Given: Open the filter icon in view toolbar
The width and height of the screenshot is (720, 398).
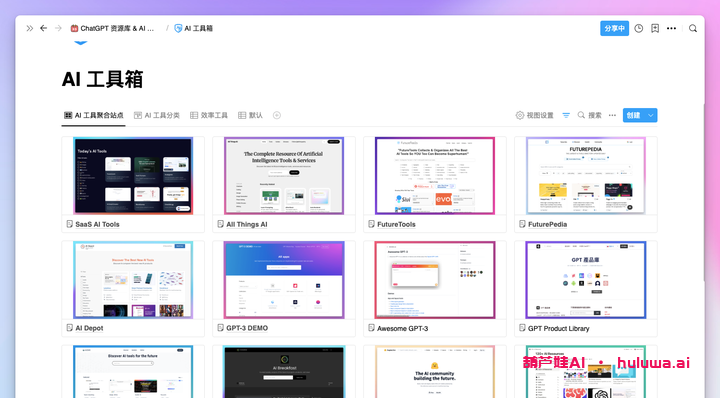Looking at the screenshot, I should (566, 115).
